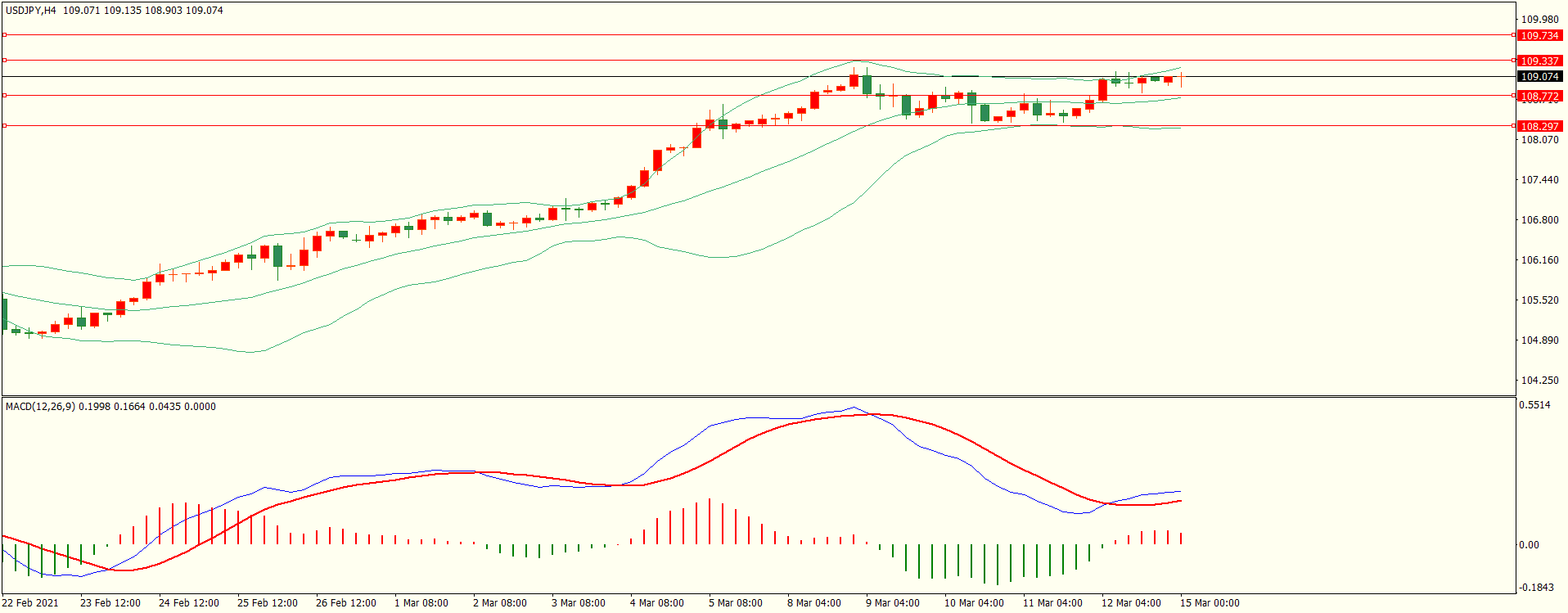The image size is (1568, 613).
Task: Click the 12 Mar 04:00 time label
Action: pyautogui.click(x=1131, y=603)
